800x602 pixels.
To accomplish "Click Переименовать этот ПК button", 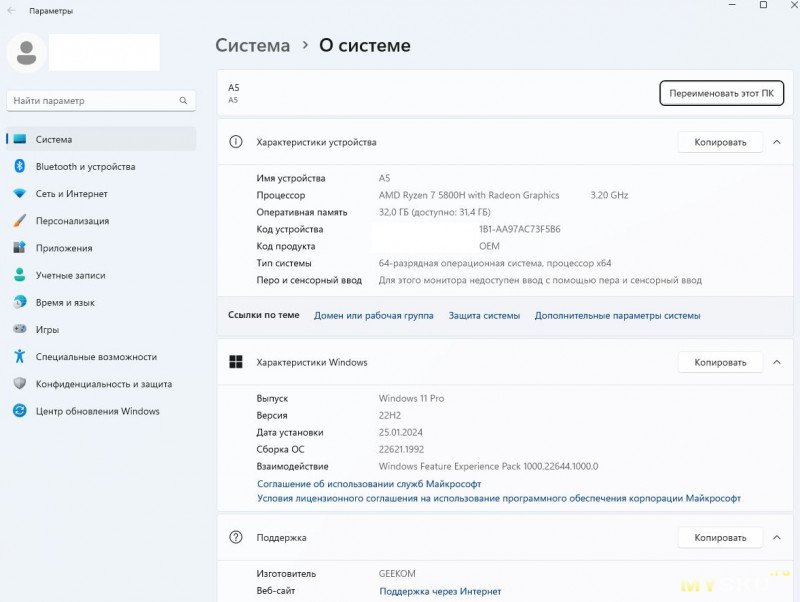I will pyautogui.click(x=721, y=93).
